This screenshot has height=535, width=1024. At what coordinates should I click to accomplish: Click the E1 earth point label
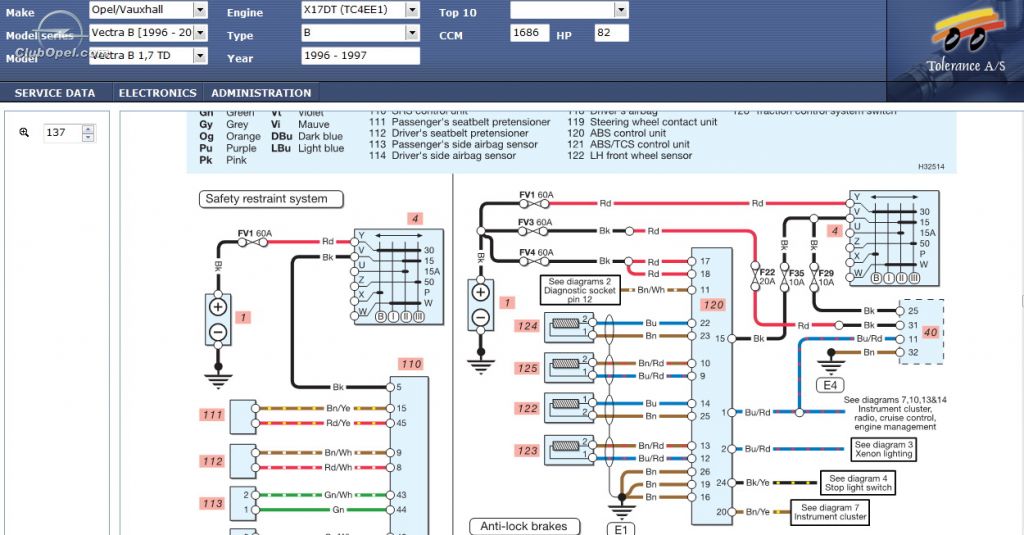[620, 529]
